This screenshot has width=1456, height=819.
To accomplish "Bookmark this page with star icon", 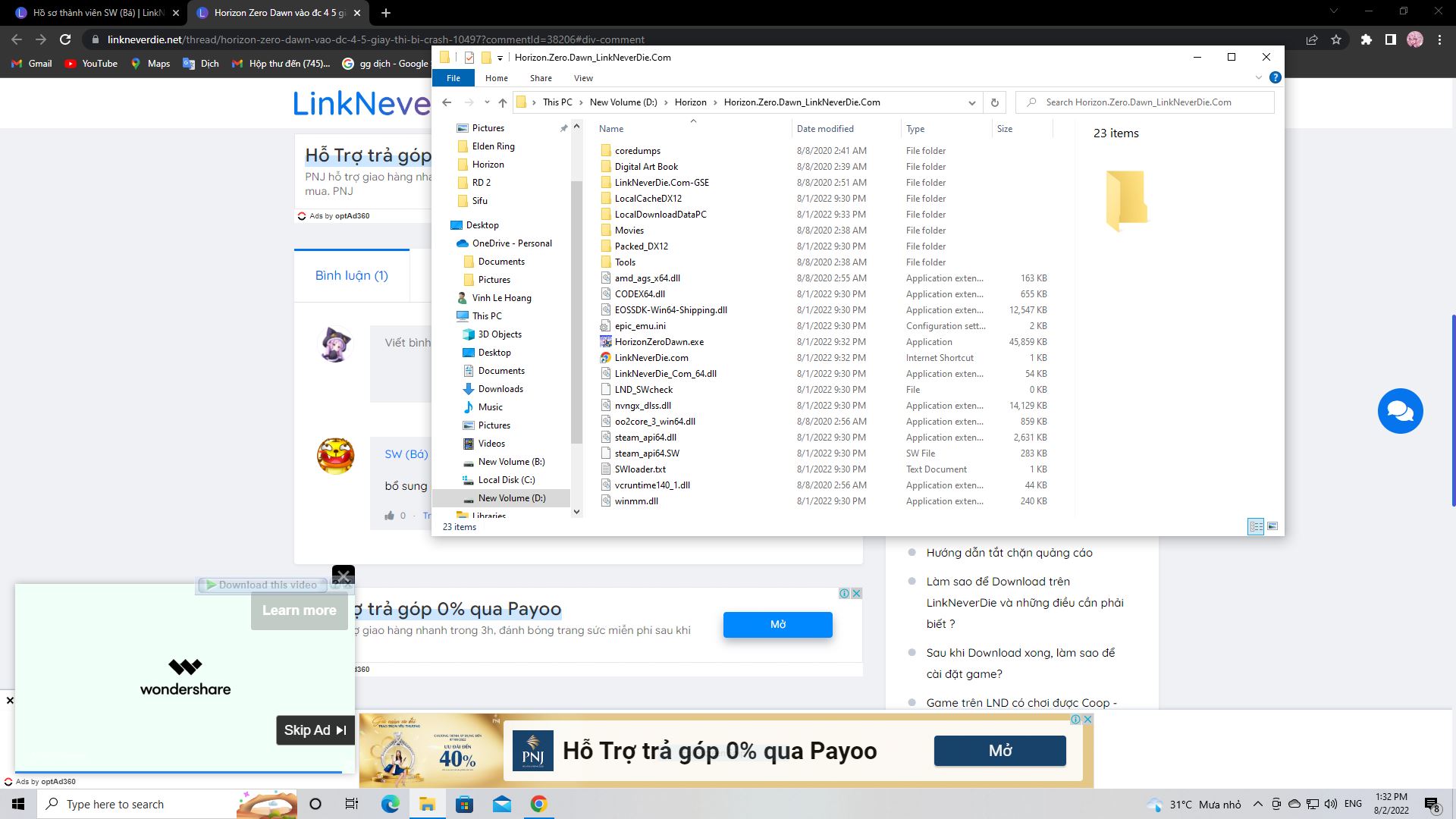I will pyautogui.click(x=1336, y=39).
